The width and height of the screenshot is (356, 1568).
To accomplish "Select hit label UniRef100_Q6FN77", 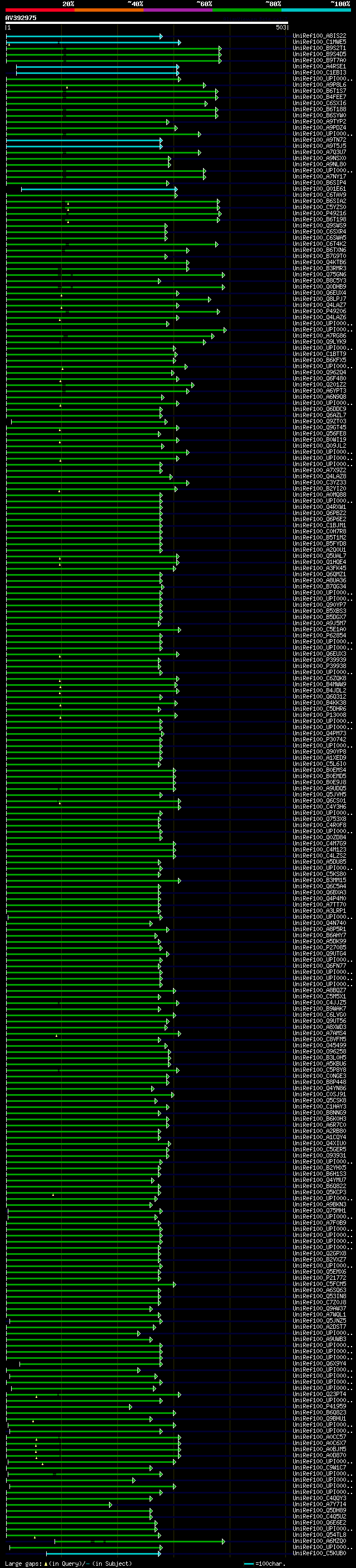I will click(x=319, y=966).
